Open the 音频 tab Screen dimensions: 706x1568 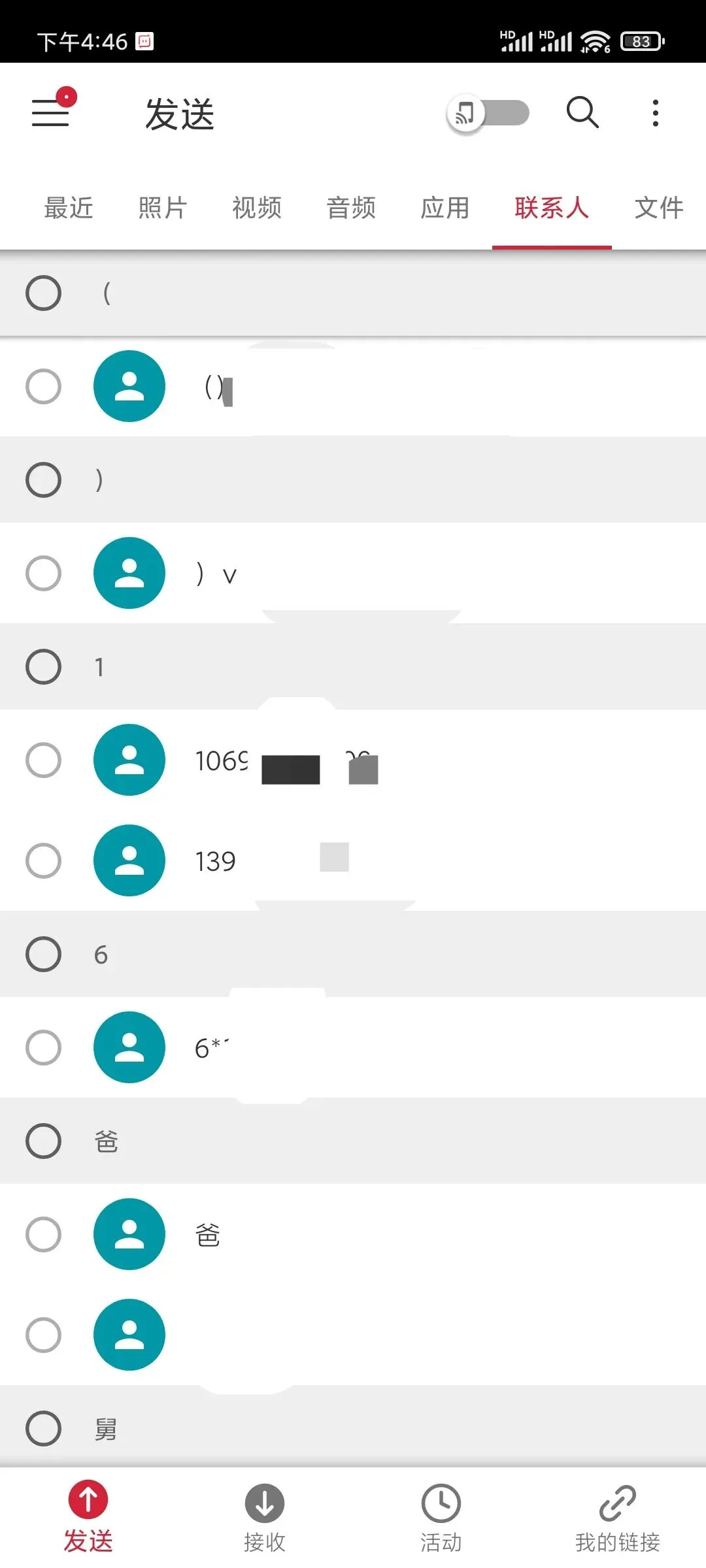[351, 208]
